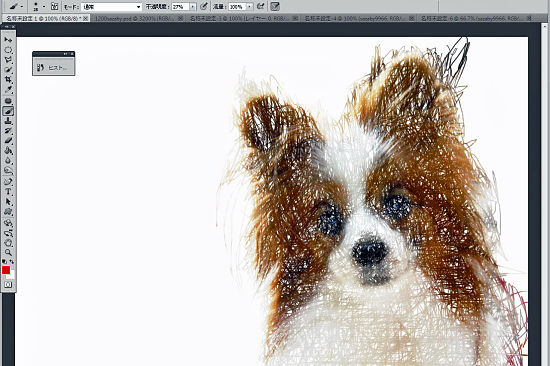Select the Quick Selection tool
This screenshot has width=550, height=366.
[x=8, y=70]
